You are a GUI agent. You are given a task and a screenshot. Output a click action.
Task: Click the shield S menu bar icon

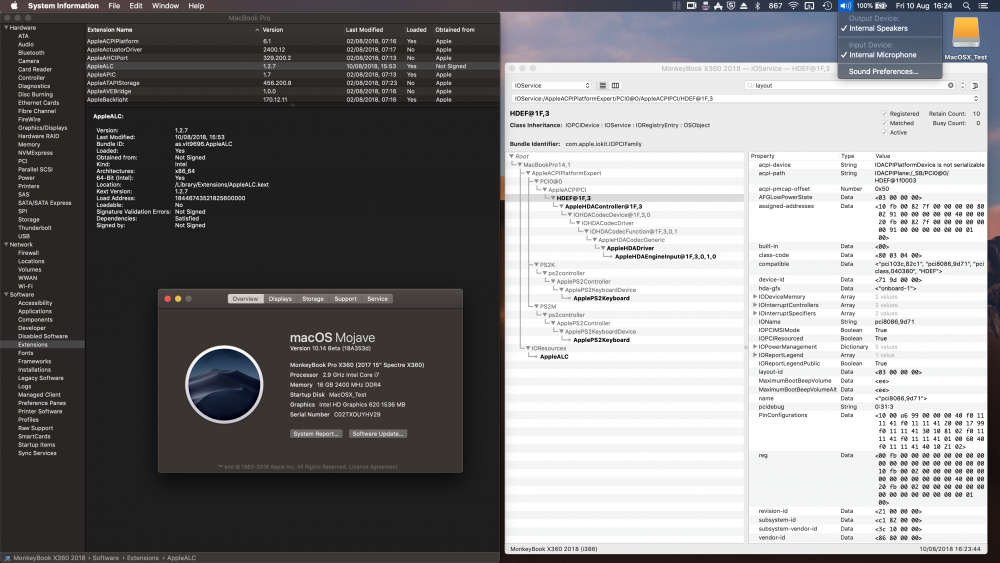point(731,6)
